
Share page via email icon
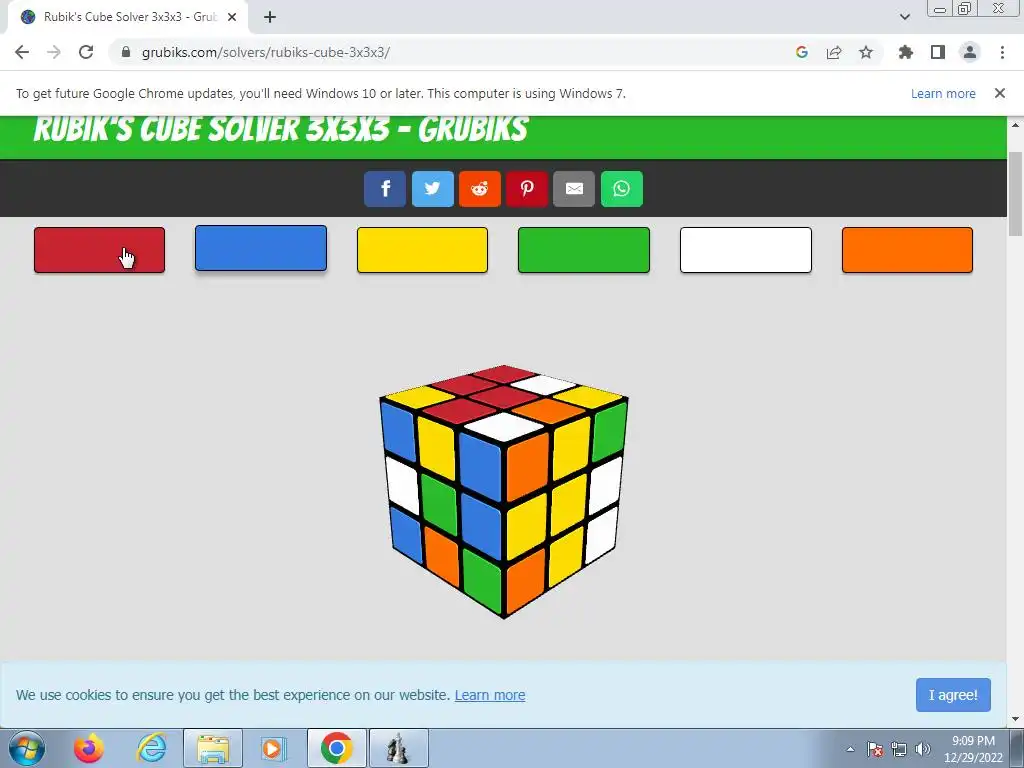click(574, 189)
